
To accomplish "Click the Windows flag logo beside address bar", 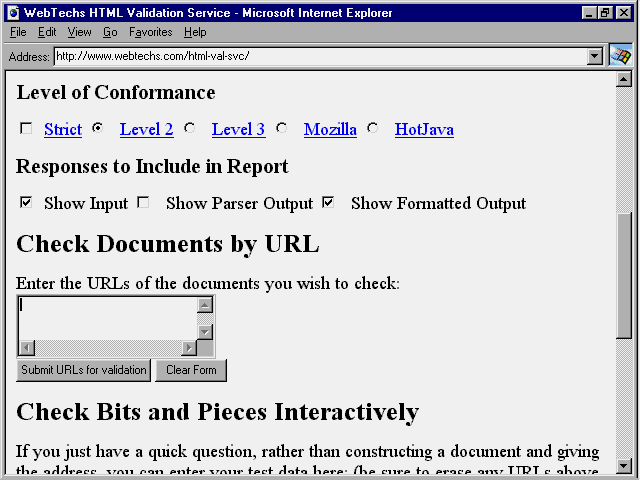I will pyautogui.click(x=620, y=56).
